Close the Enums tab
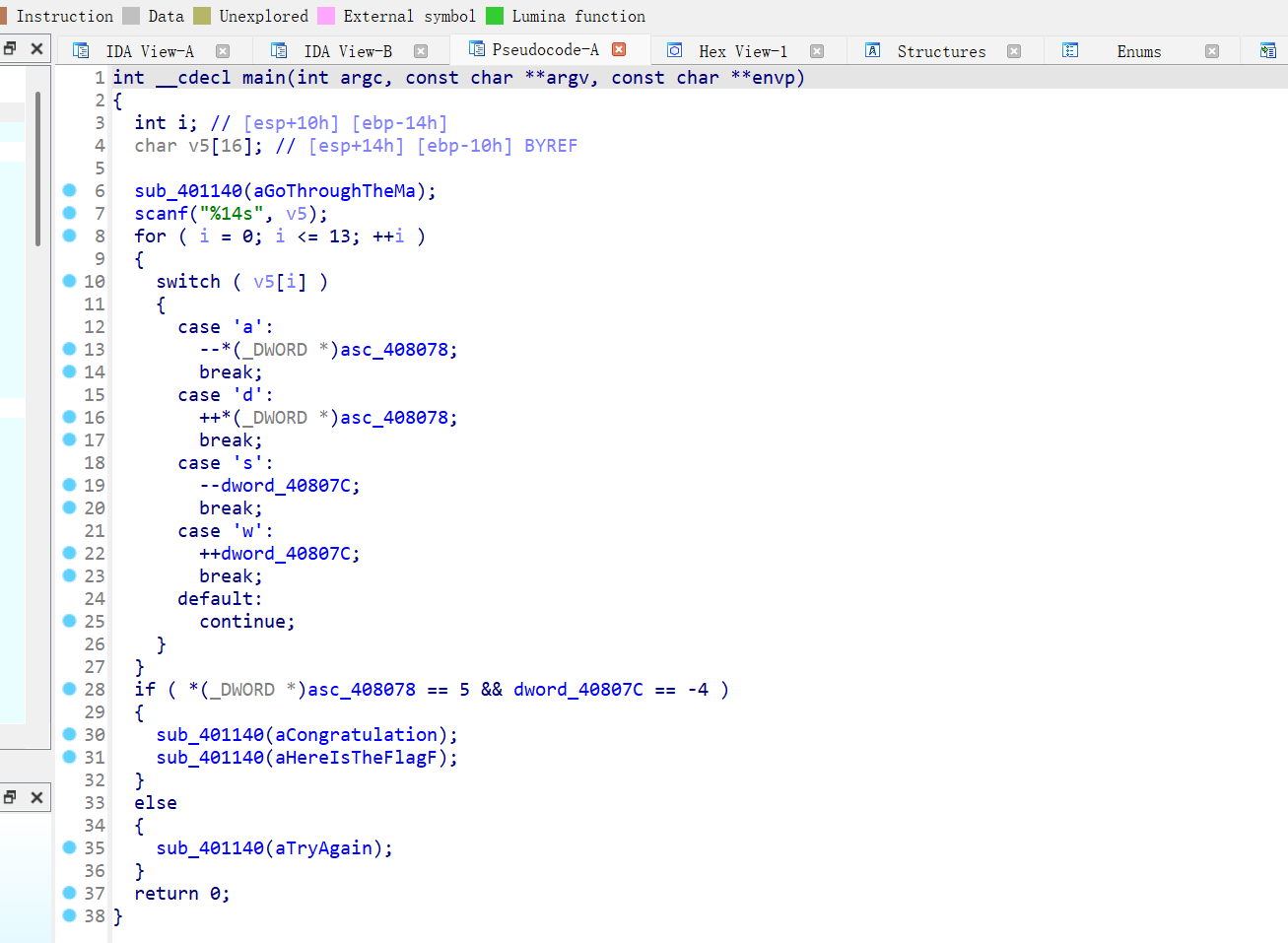 tap(1212, 51)
